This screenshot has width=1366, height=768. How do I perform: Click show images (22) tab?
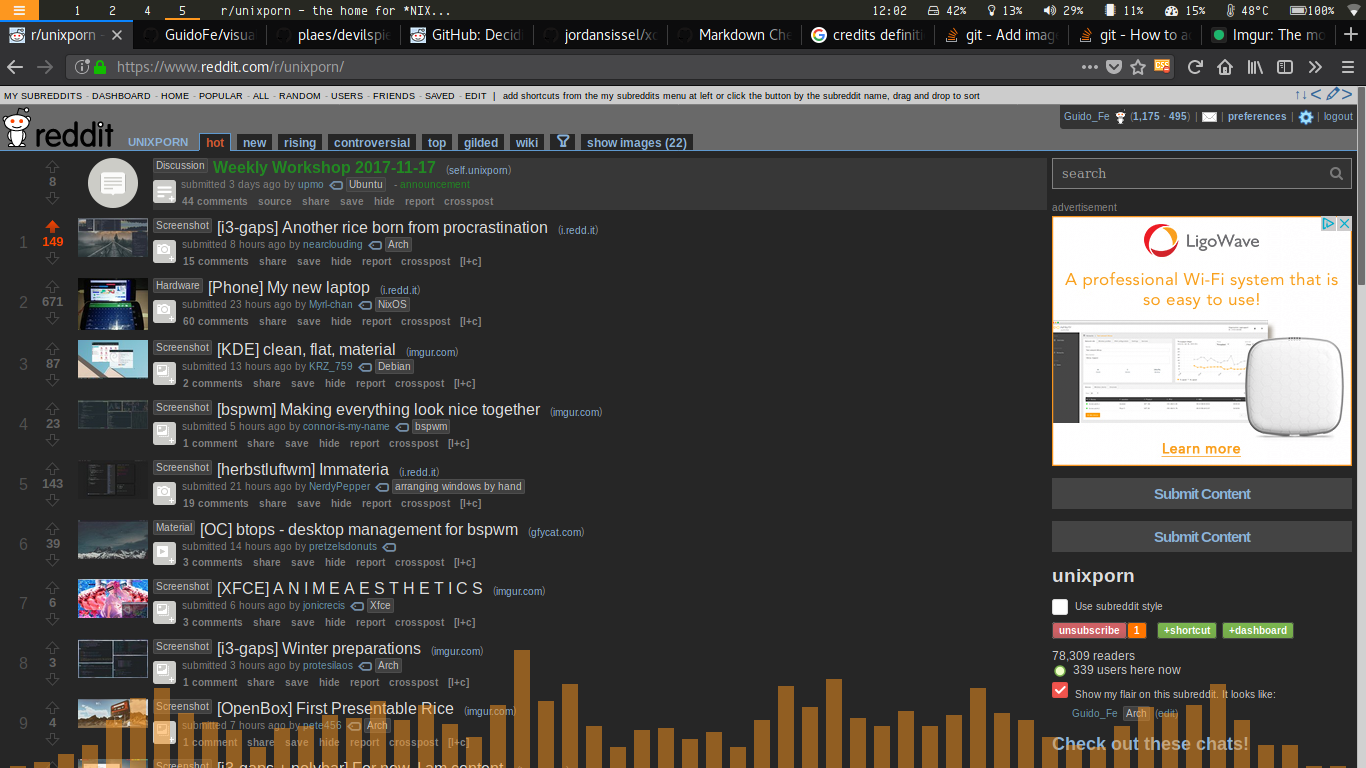tap(636, 142)
